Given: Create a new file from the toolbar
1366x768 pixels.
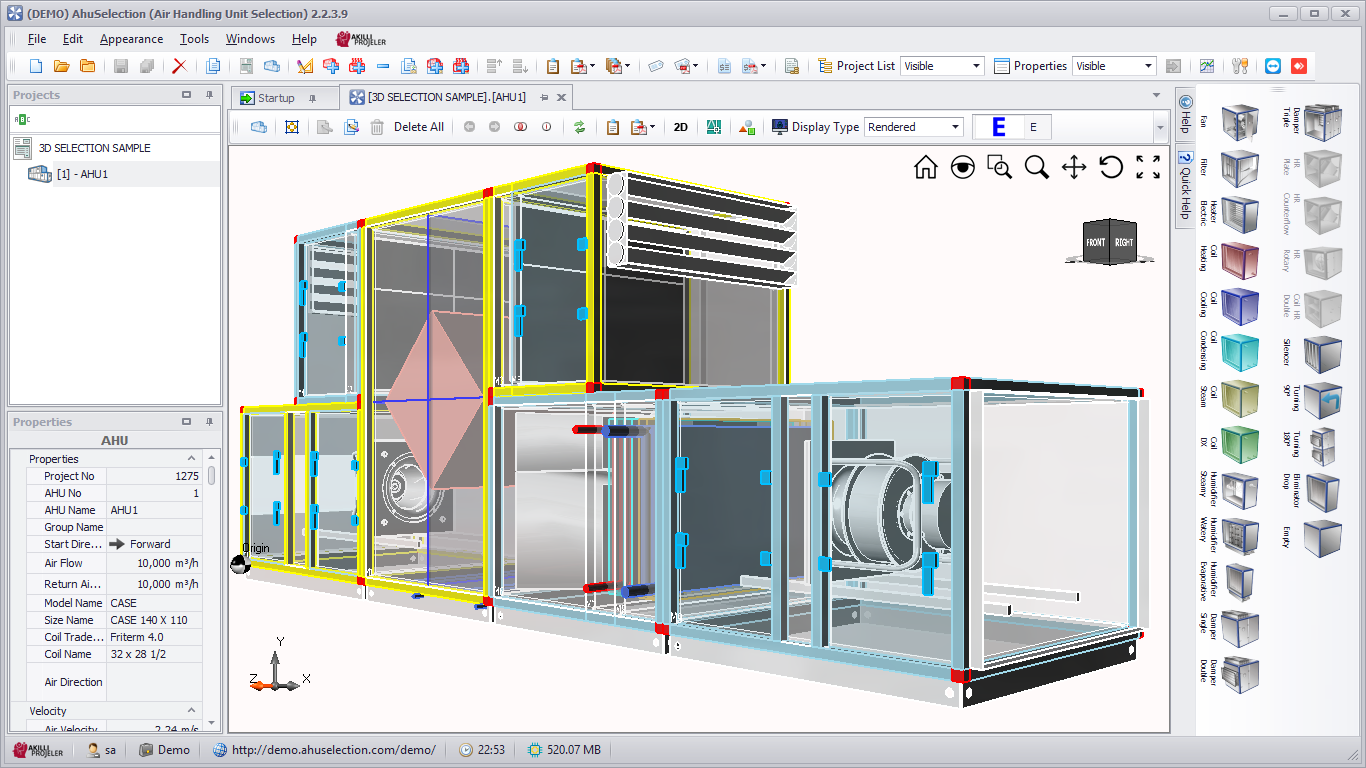Looking at the screenshot, I should (x=36, y=66).
